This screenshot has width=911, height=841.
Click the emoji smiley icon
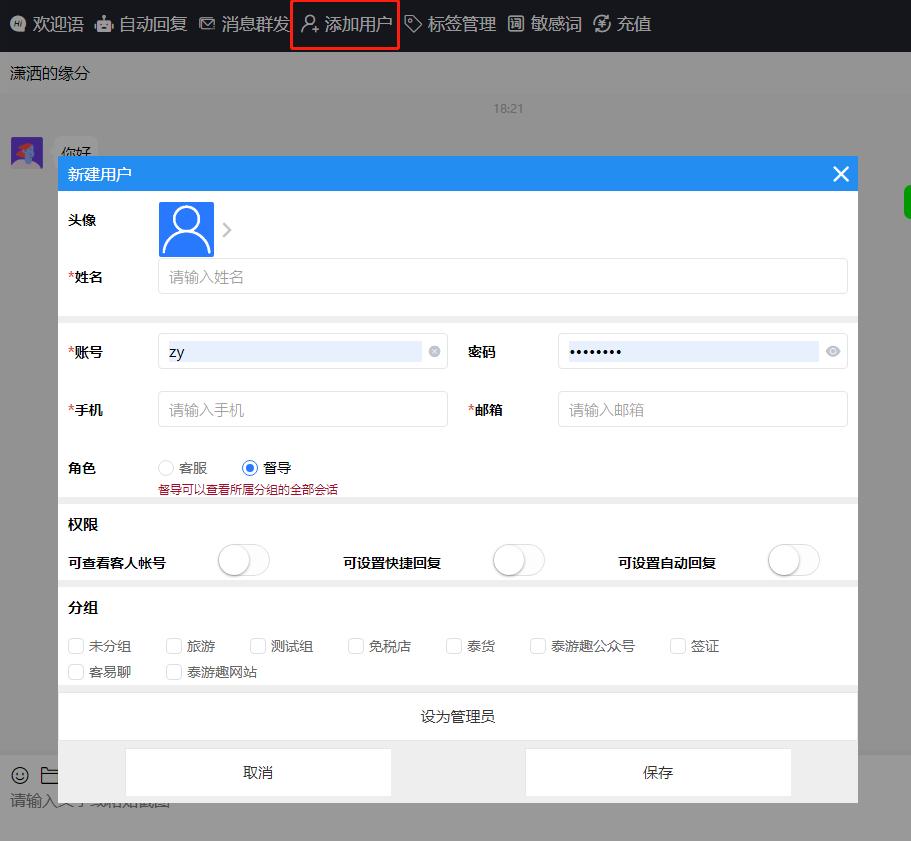pyautogui.click(x=18, y=775)
